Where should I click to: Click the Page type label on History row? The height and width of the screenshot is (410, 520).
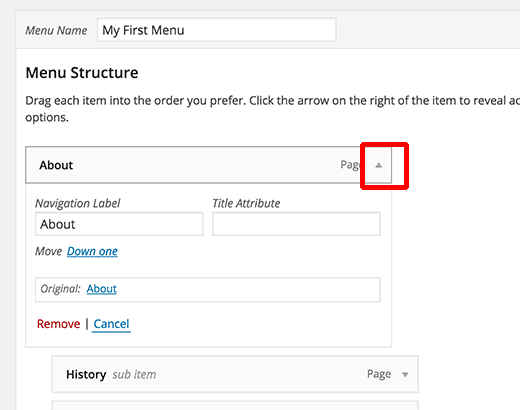pyautogui.click(x=379, y=374)
